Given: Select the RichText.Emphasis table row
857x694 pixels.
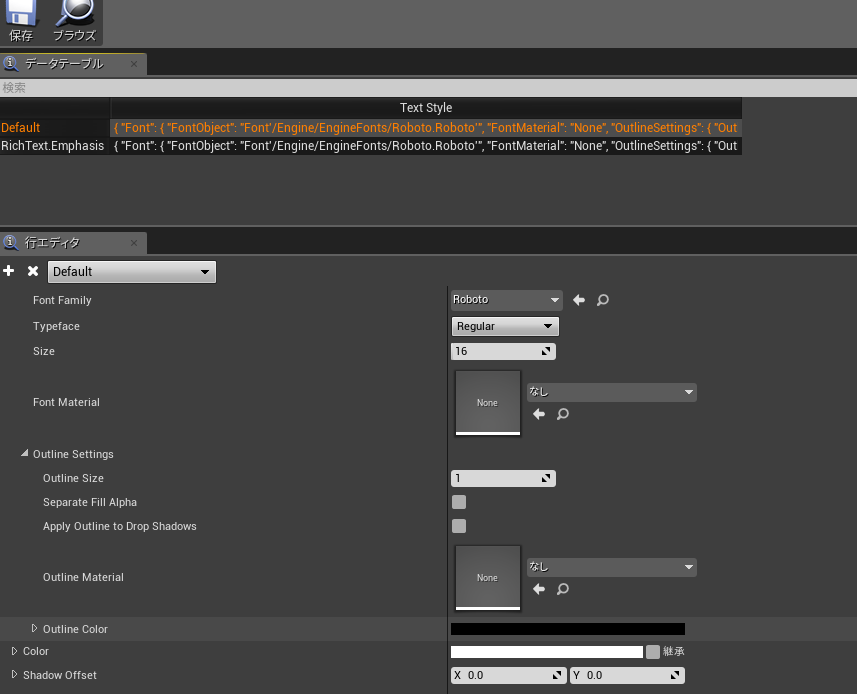Looking at the screenshot, I should point(52,145).
